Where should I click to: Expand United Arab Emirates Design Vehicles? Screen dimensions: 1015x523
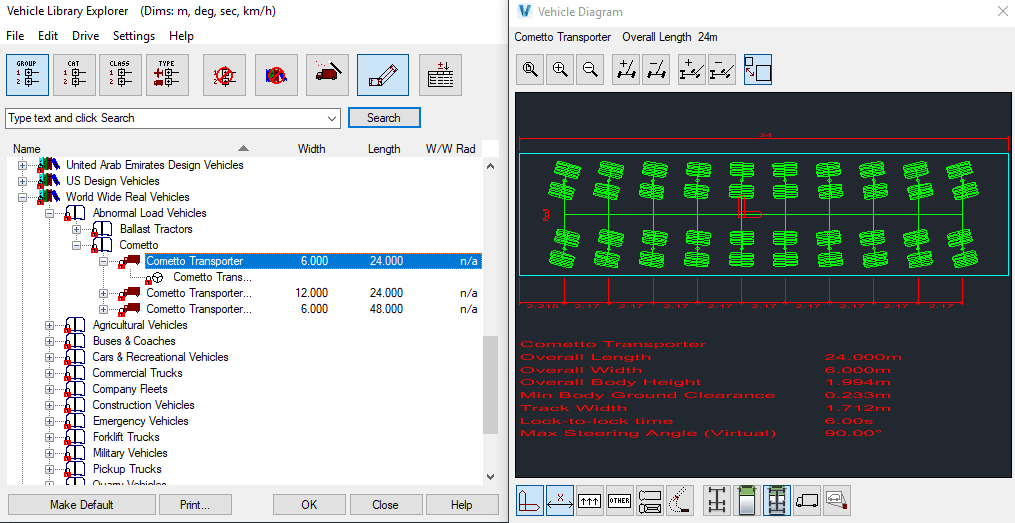(x=23, y=165)
